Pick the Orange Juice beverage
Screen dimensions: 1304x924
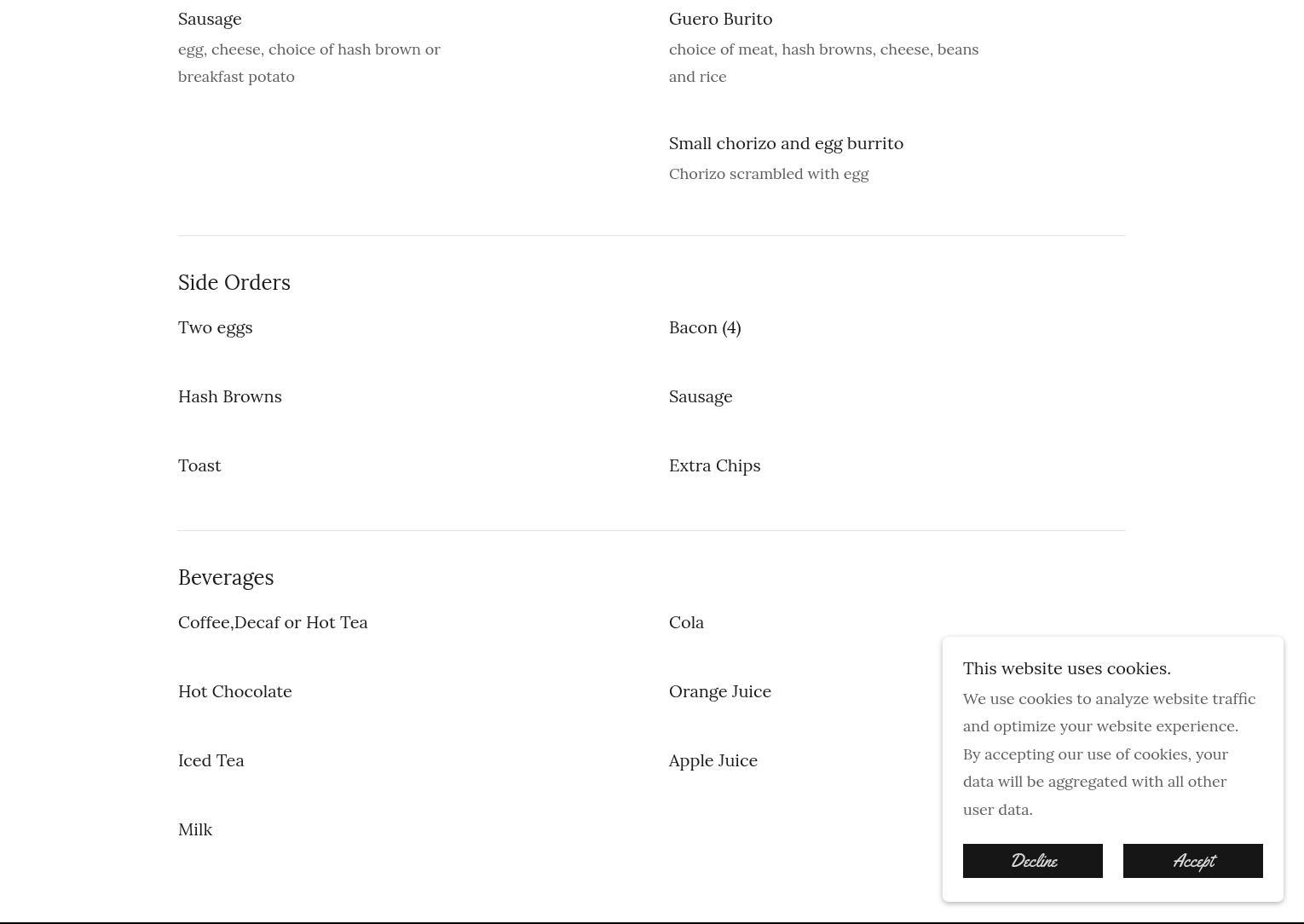(720, 692)
